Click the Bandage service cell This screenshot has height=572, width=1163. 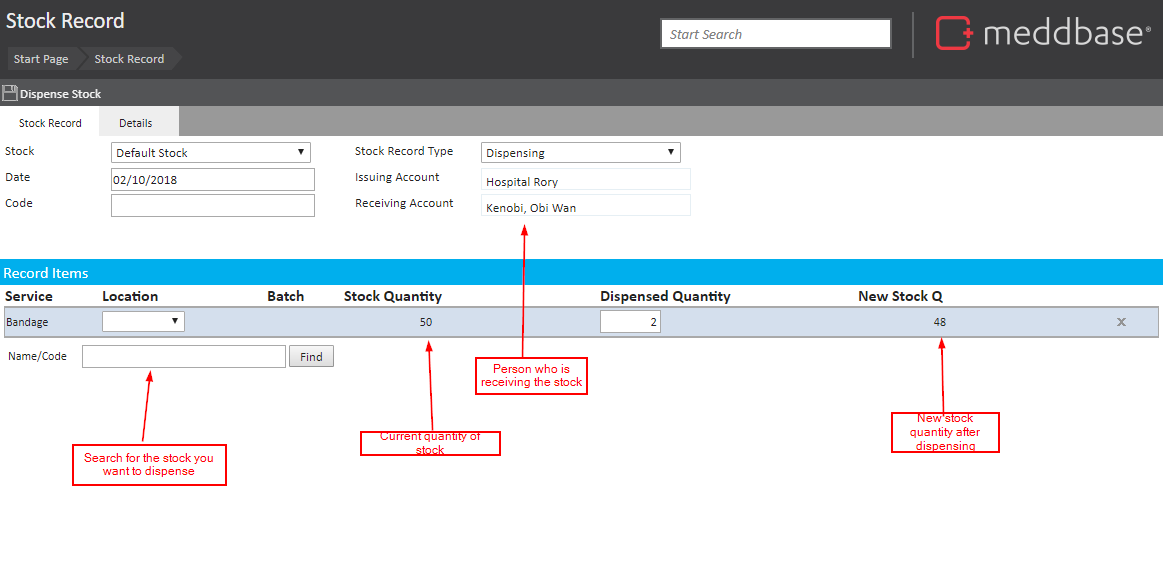(29, 322)
